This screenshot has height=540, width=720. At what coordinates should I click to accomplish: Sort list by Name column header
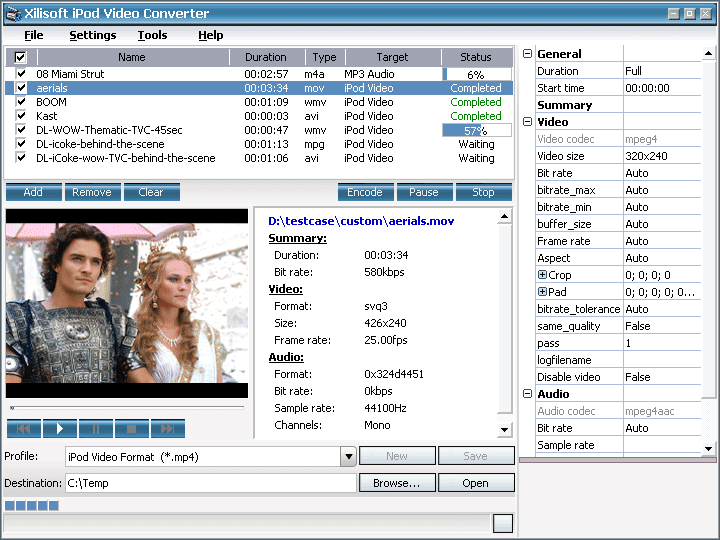click(x=133, y=57)
